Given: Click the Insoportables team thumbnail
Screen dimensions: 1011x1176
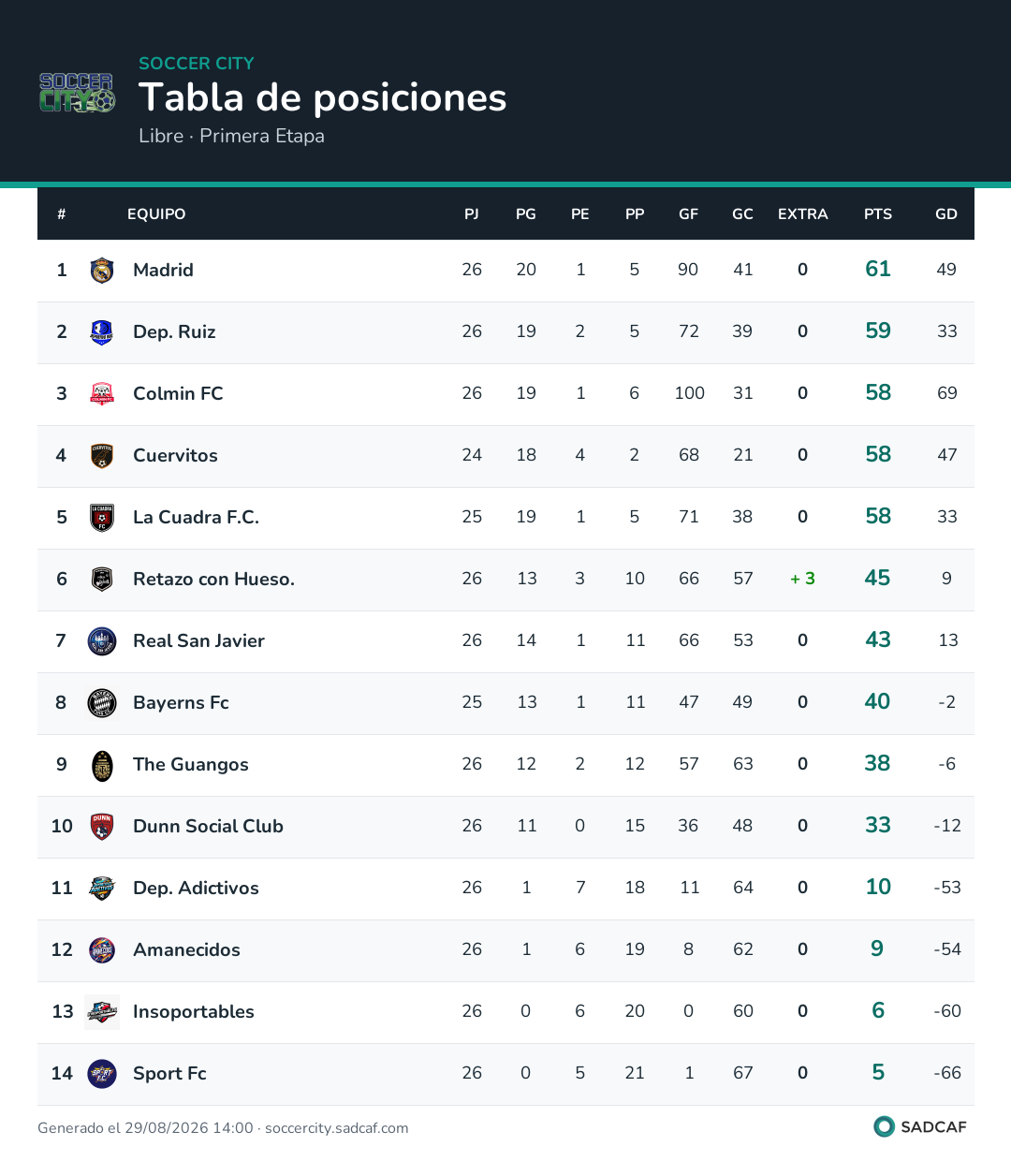Looking at the screenshot, I should pyautogui.click(x=102, y=1012).
